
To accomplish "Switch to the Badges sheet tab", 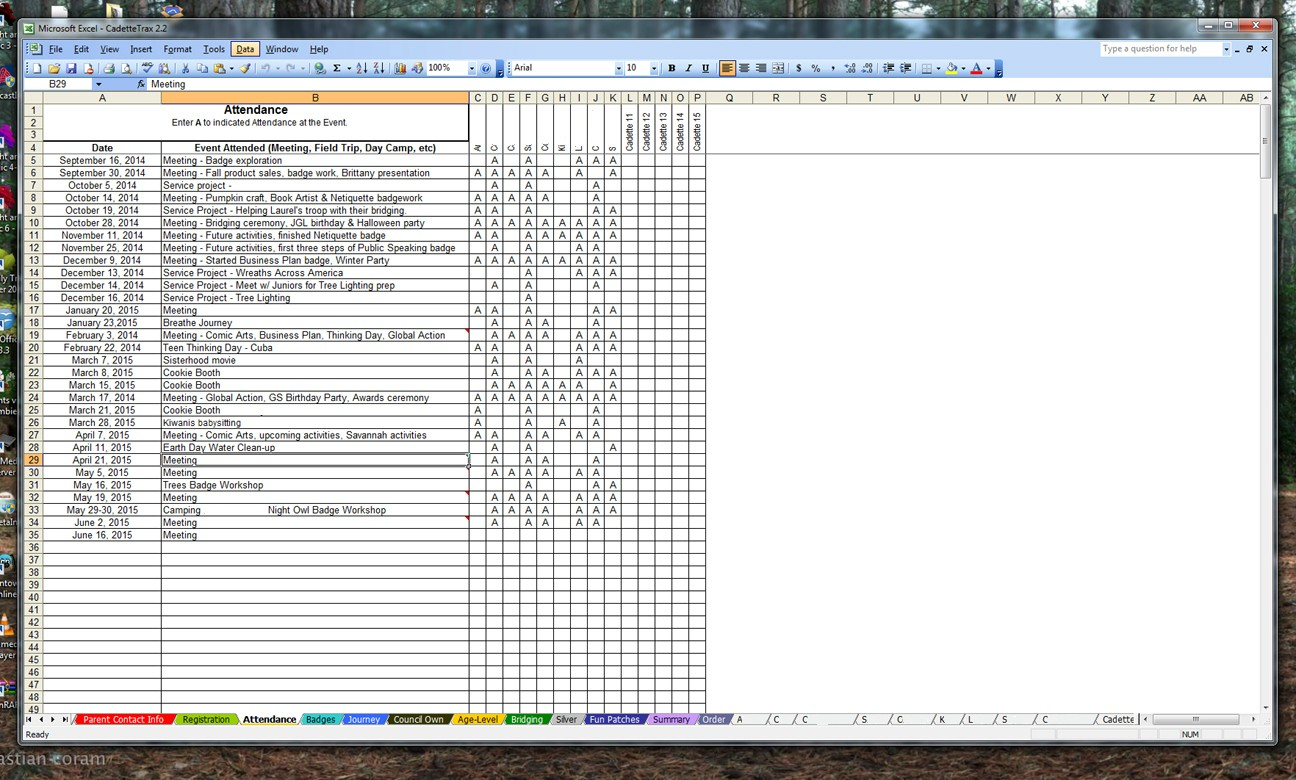I will [320, 719].
